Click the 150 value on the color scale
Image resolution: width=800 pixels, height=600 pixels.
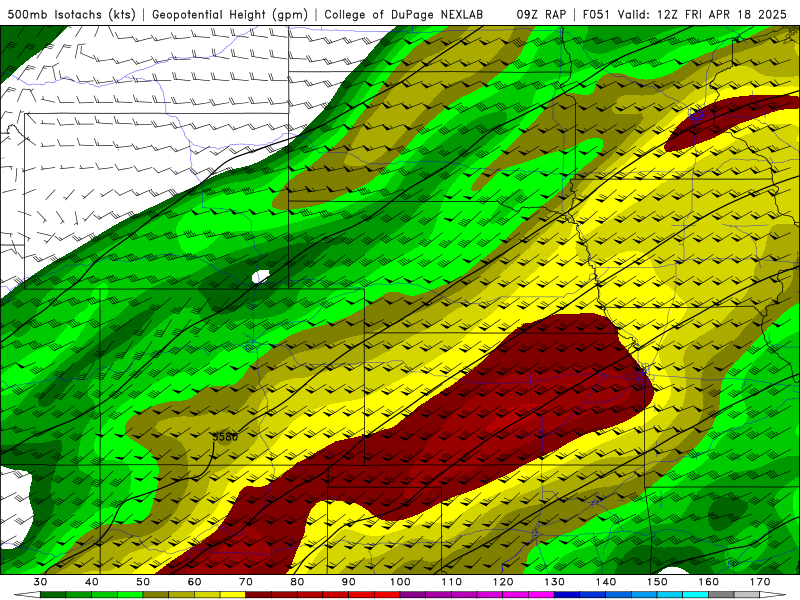[657, 582]
